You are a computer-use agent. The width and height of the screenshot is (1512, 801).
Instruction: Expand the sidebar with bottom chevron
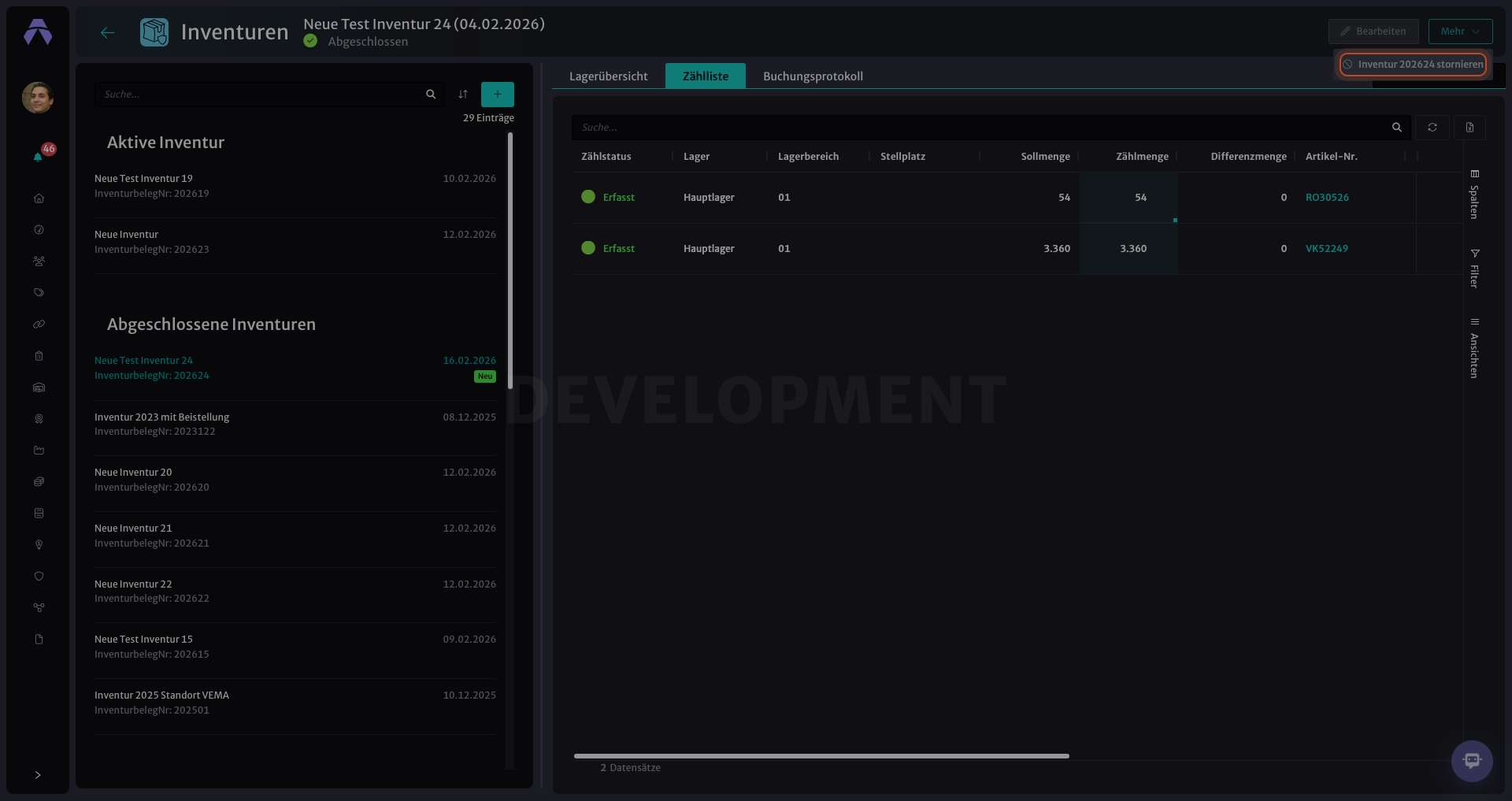[x=38, y=775]
